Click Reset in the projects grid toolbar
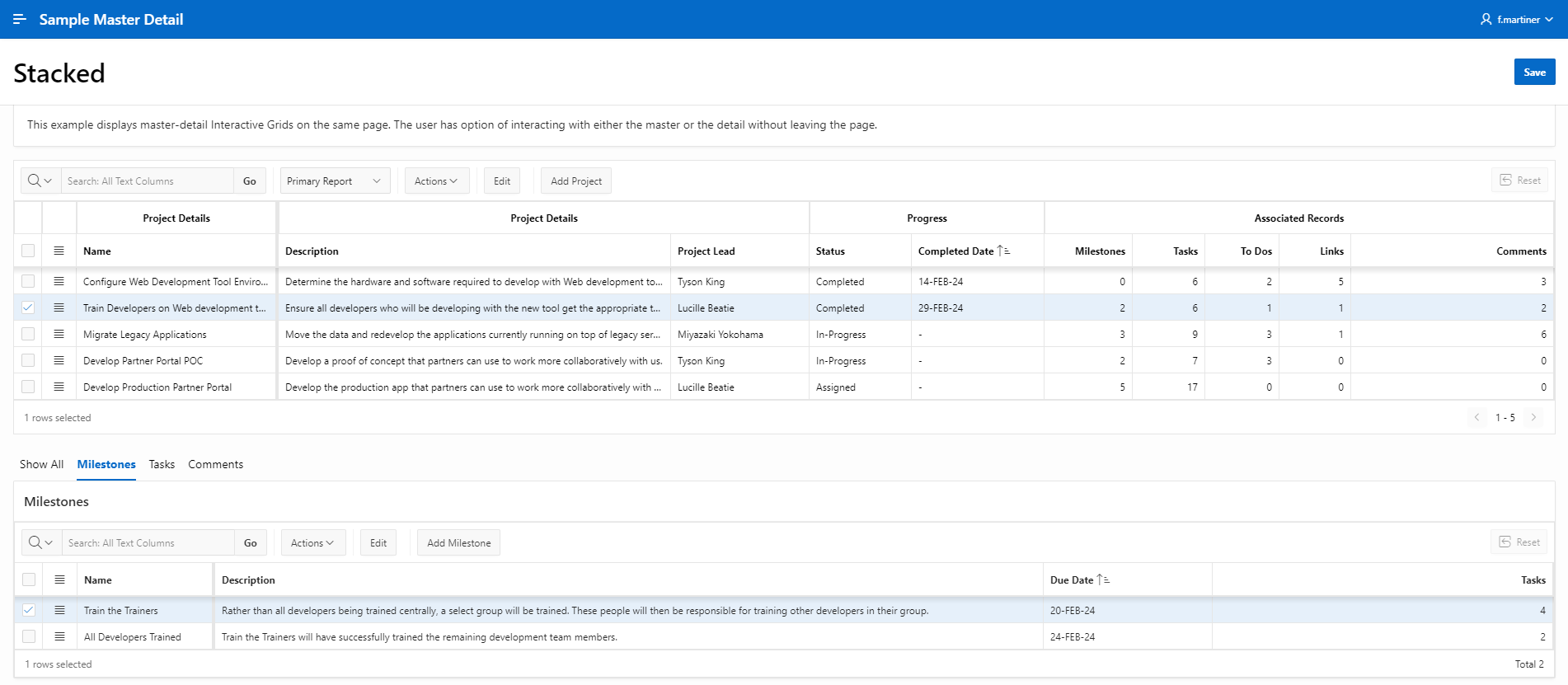This screenshot has width=1568, height=685. tap(1519, 180)
